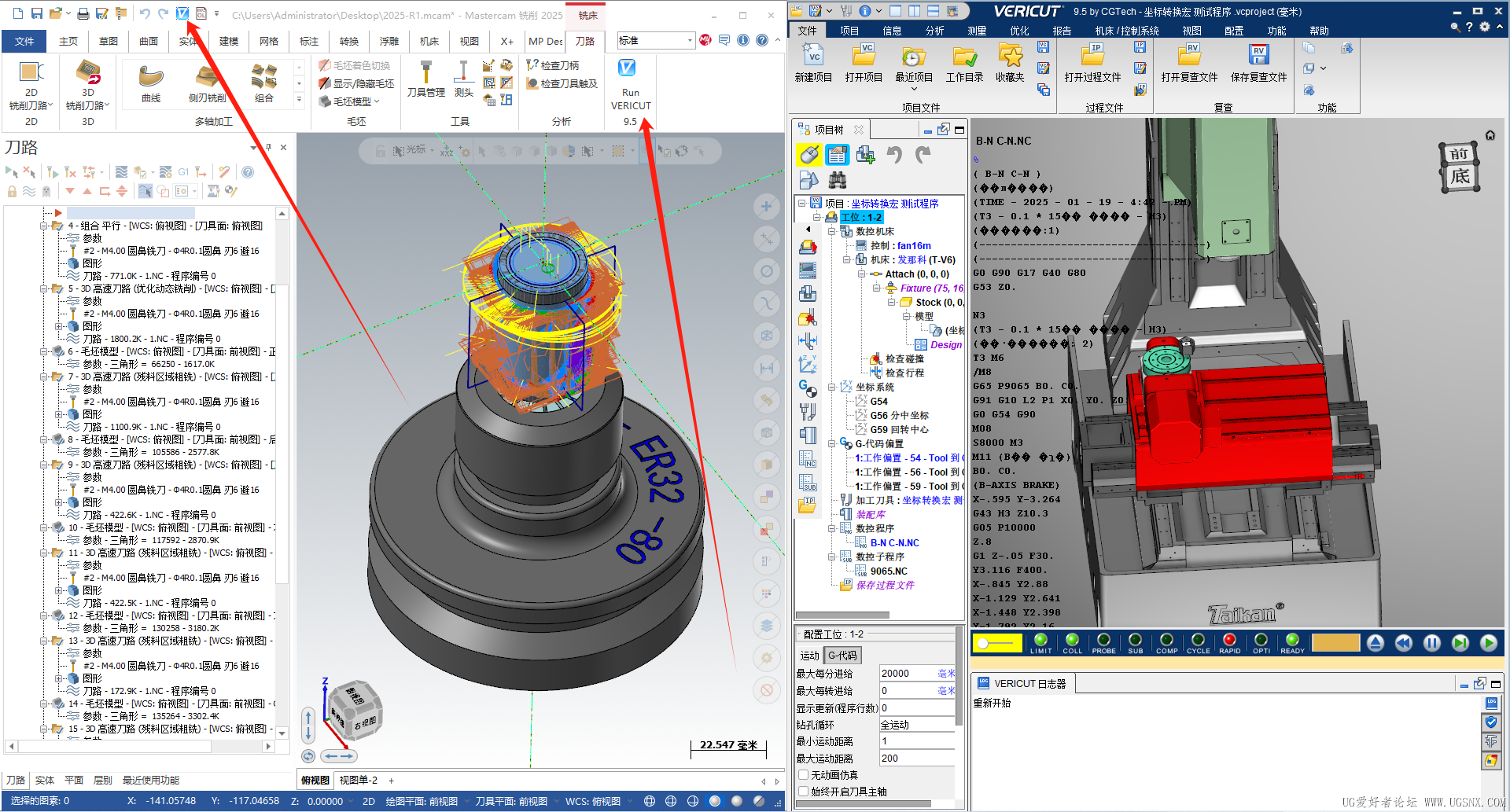
Task: Open the Drill Cycle (钻孔循环) combo box
Action: tap(917, 725)
